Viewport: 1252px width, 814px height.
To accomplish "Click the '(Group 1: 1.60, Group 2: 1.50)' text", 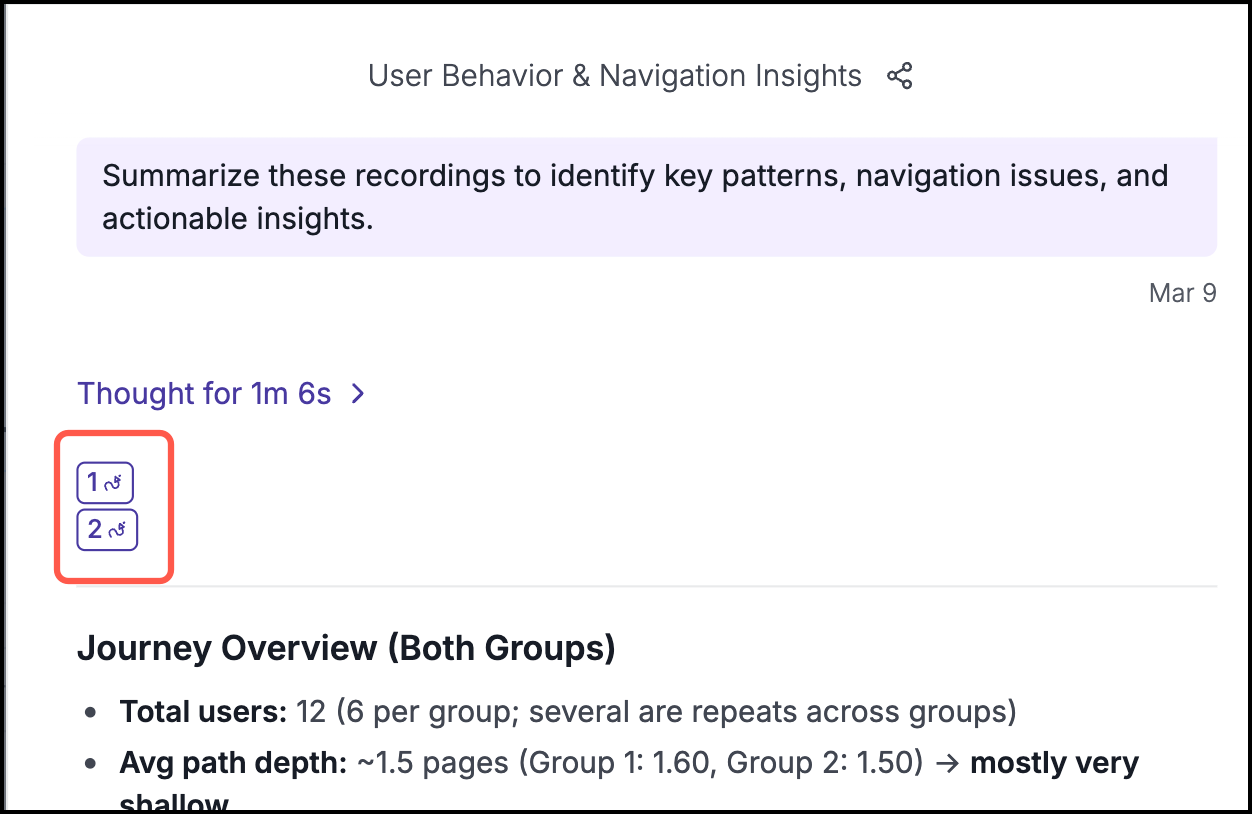I will tap(718, 764).
